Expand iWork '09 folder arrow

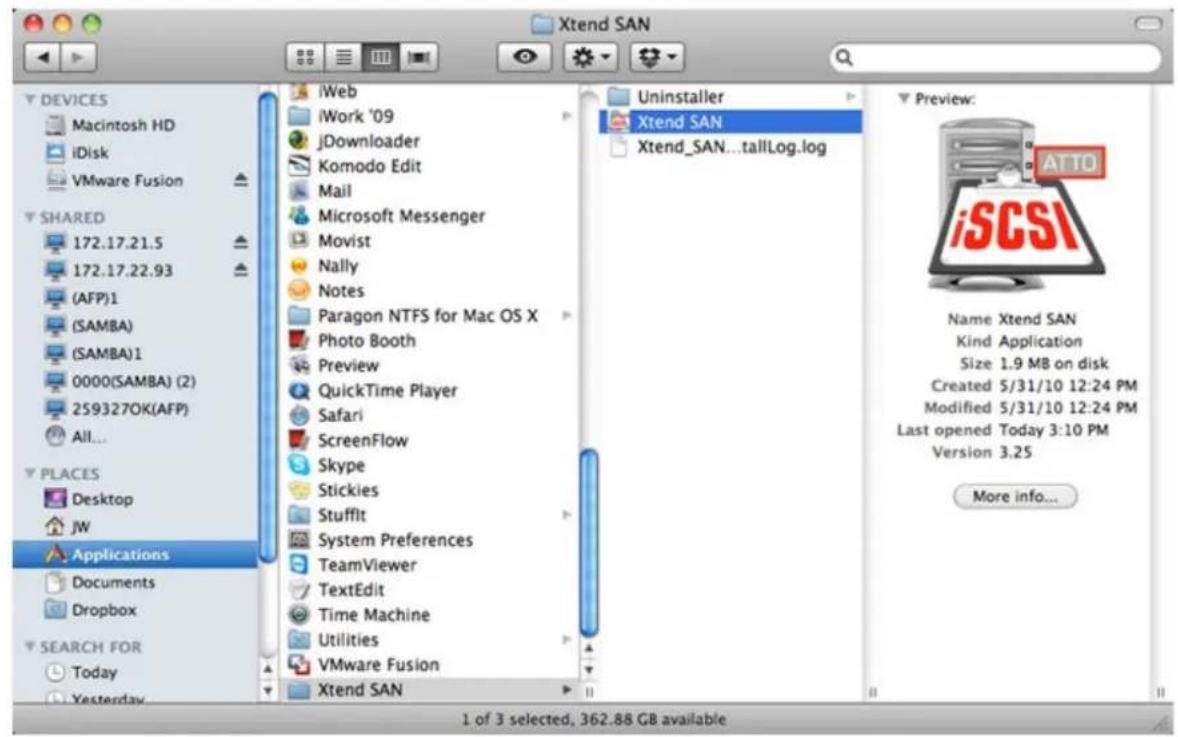pyautogui.click(x=566, y=116)
